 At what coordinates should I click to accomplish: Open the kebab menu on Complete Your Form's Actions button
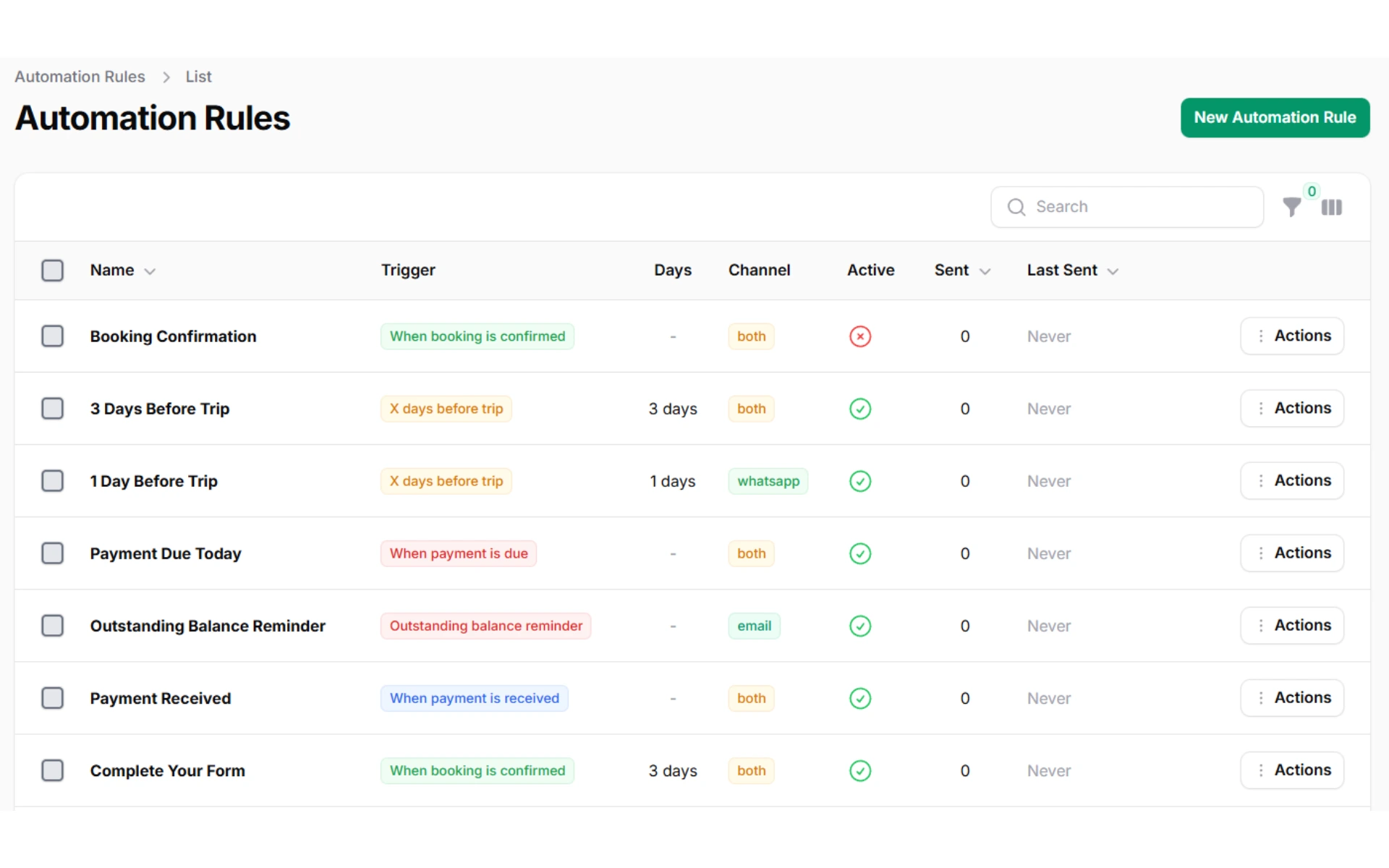click(1260, 770)
